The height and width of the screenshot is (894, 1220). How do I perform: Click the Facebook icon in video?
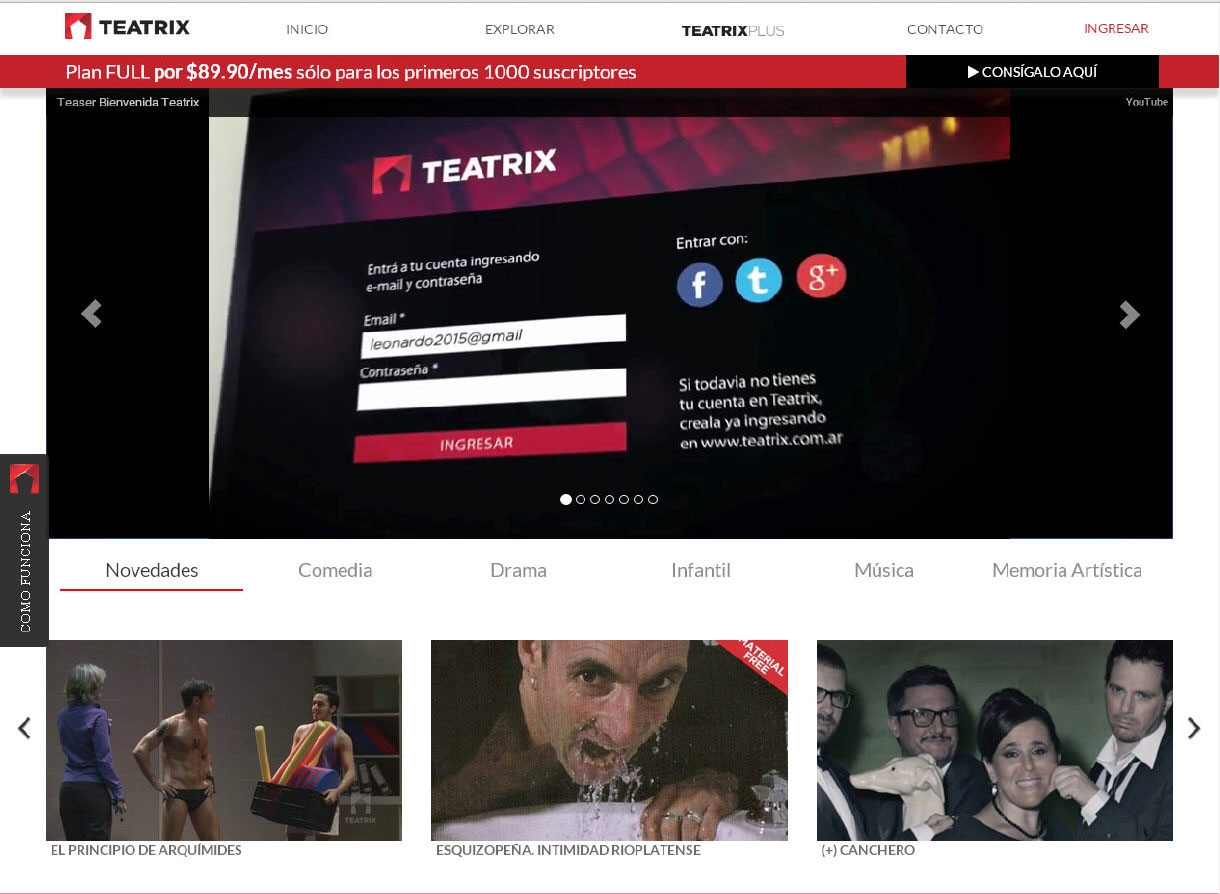pyautogui.click(x=699, y=284)
